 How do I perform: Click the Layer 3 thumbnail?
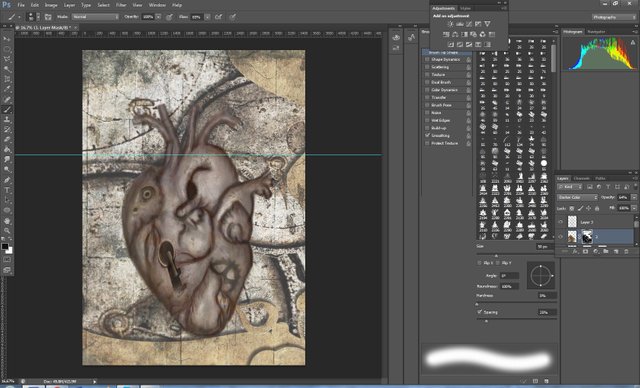[x=572, y=222]
